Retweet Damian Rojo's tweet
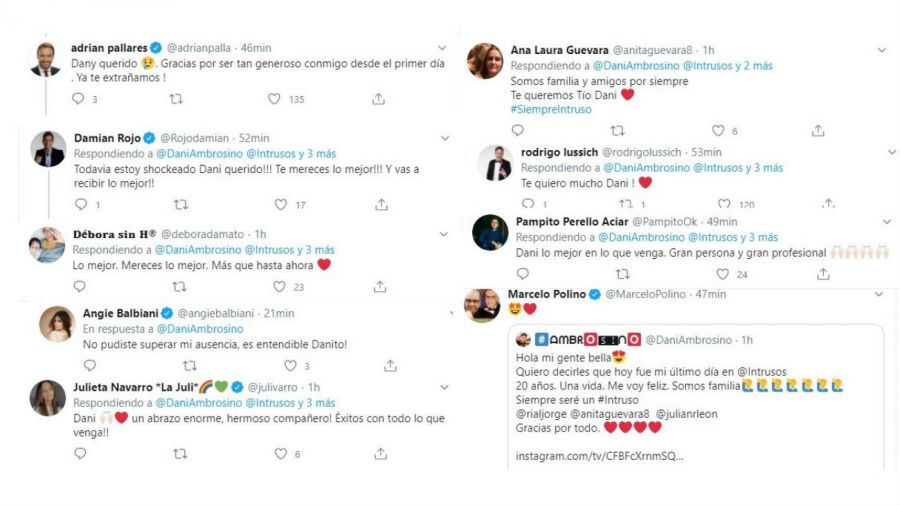900x505 pixels. (x=180, y=204)
